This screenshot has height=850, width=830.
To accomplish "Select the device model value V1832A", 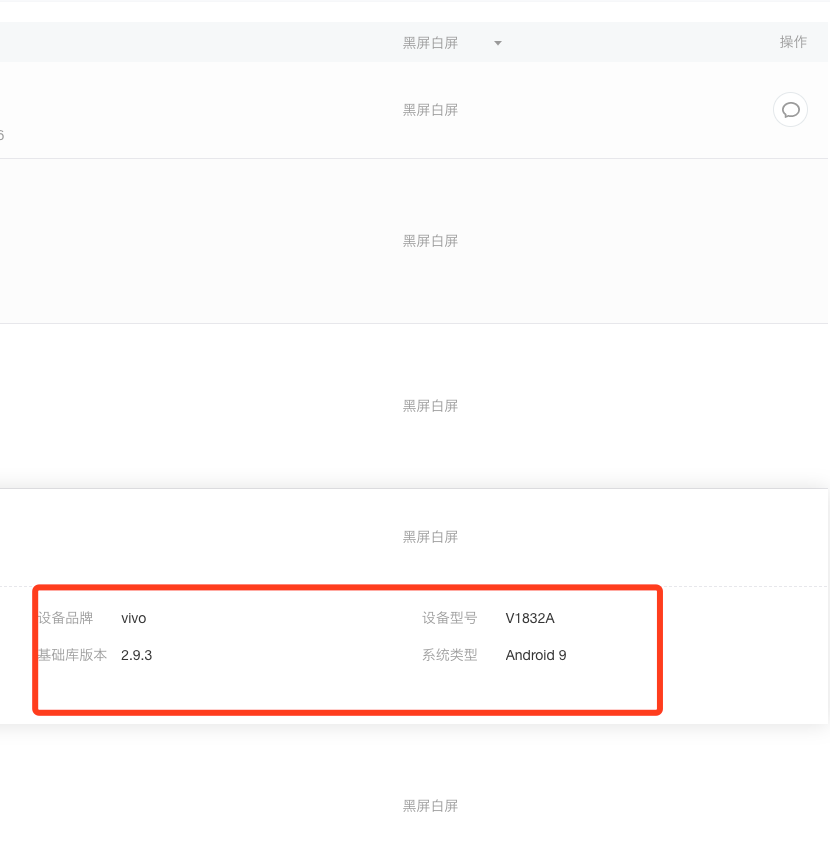I will 530,618.
